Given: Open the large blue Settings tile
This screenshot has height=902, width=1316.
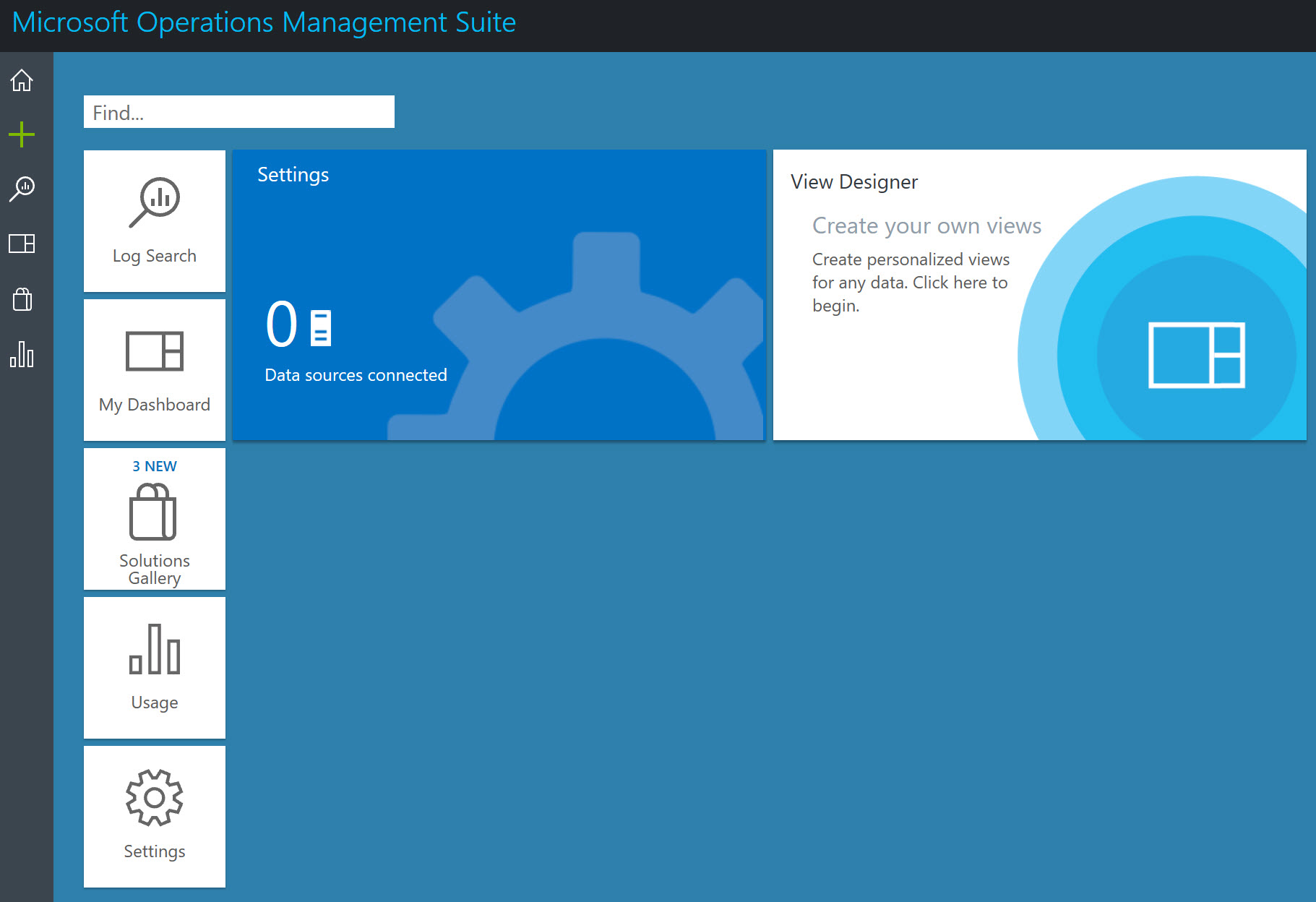Looking at the screenshot, I should pos(499,295).
